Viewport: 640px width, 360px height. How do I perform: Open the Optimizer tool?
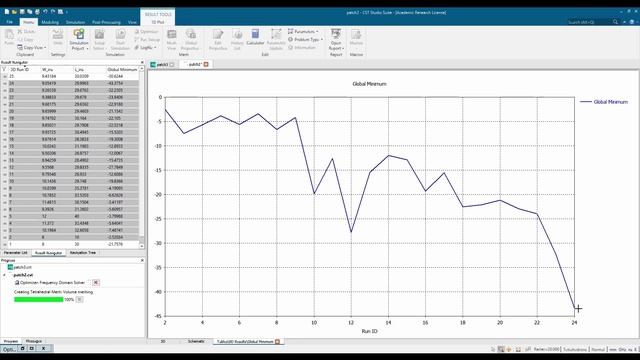146,31
